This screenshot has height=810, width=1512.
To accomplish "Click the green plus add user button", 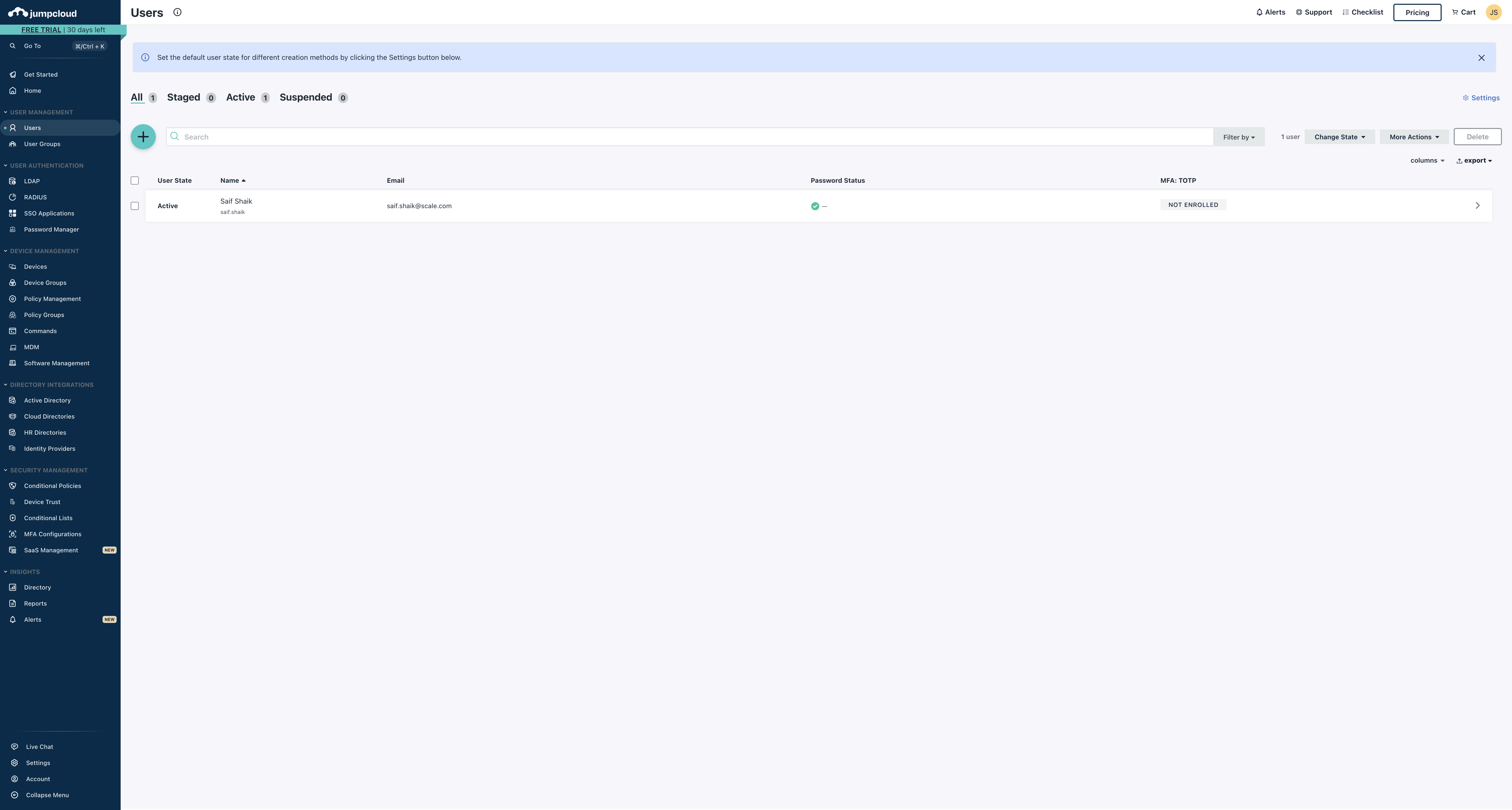I will [x=143, y=137].
